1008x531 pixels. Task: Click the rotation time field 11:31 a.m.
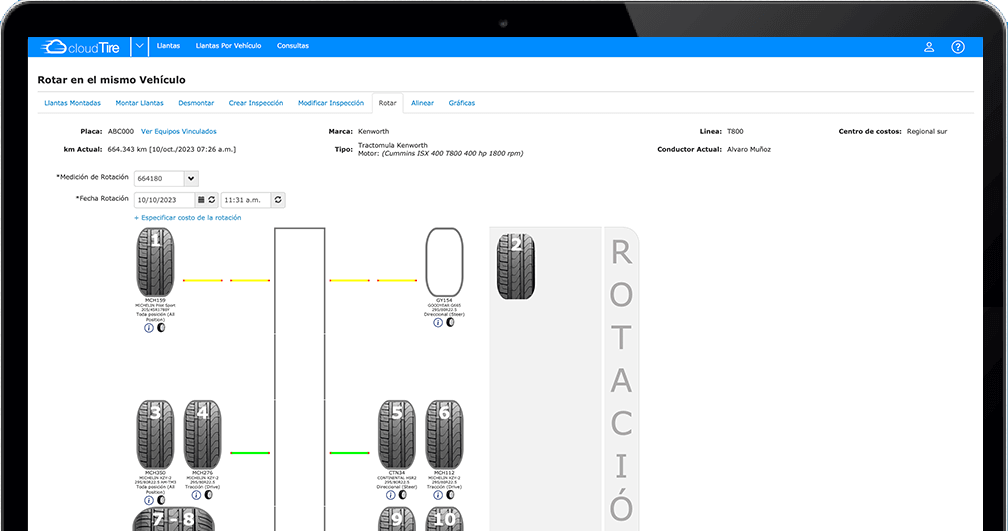pos(246,200)
